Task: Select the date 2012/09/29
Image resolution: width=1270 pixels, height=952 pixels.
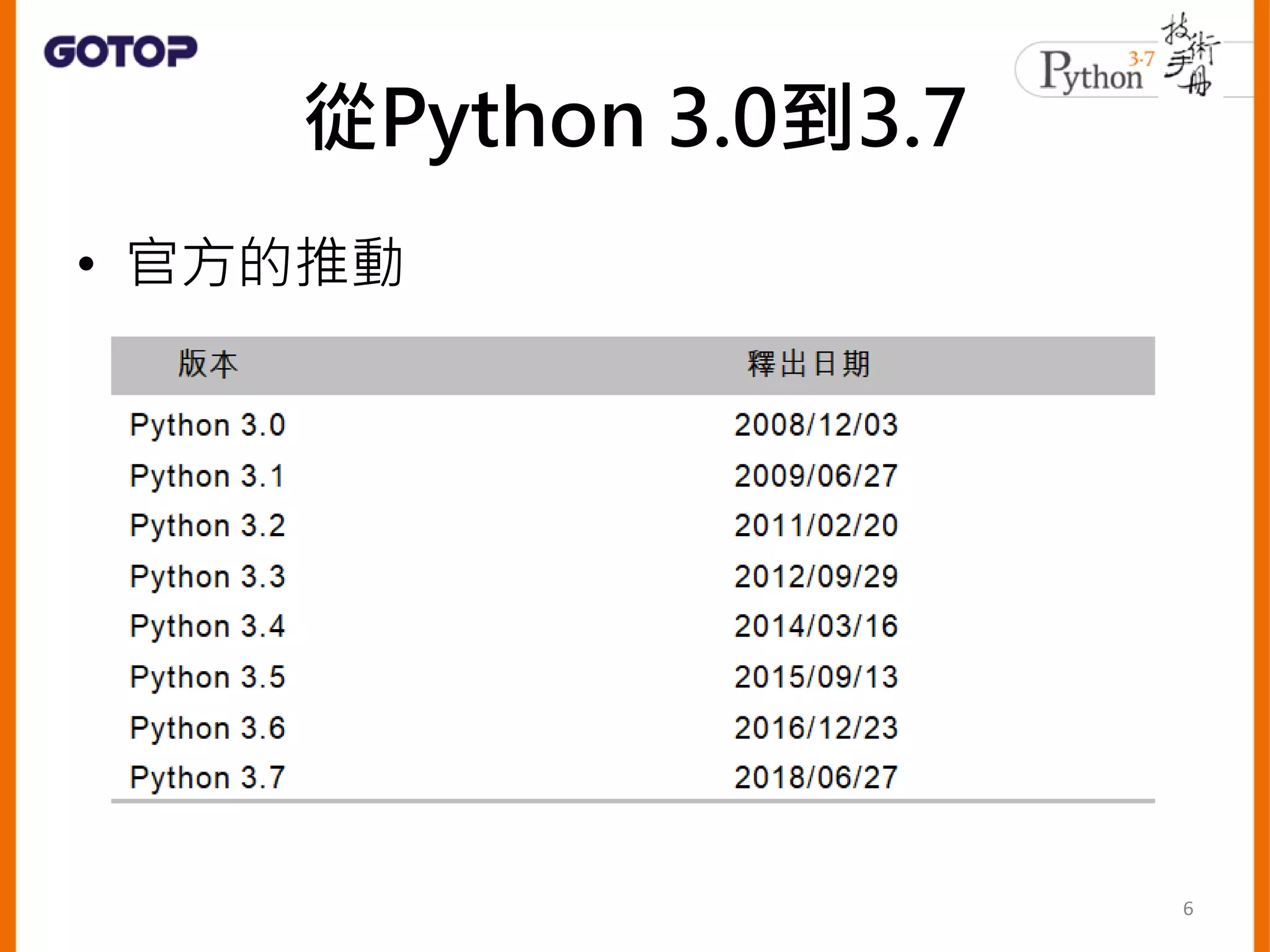Action: (x=816, y=576)
